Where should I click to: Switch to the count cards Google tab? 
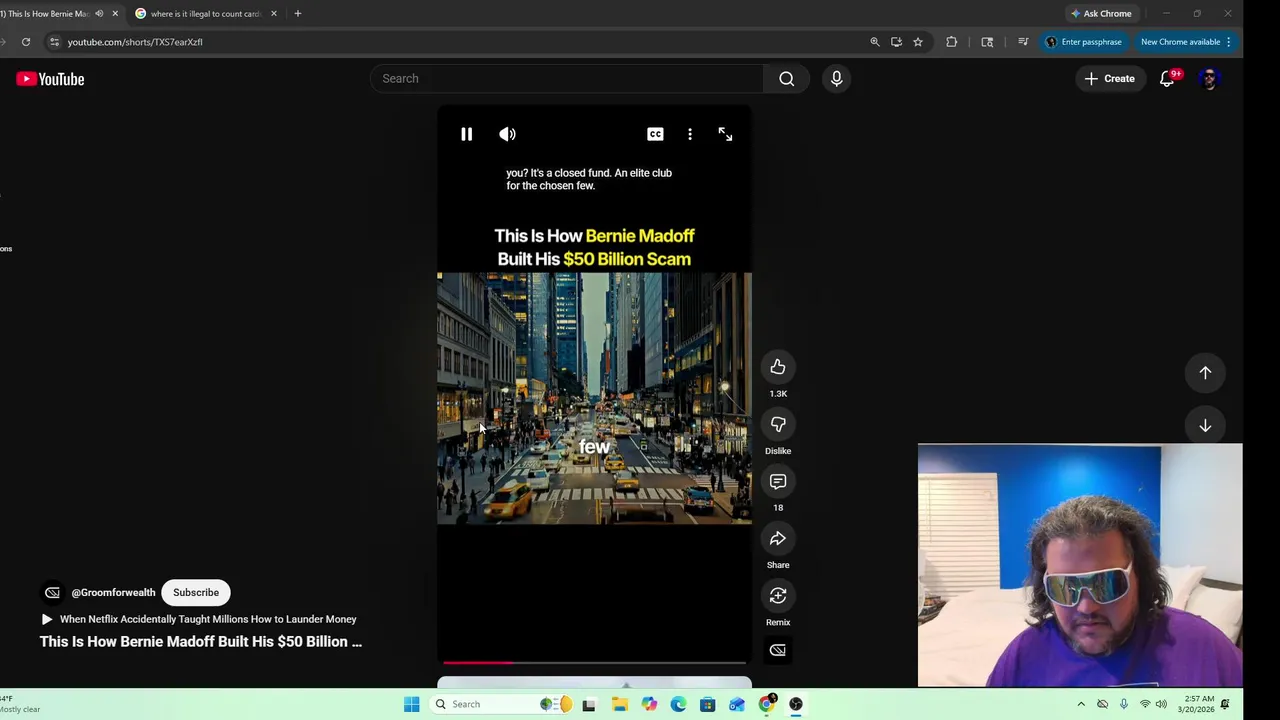pos(205,14)
